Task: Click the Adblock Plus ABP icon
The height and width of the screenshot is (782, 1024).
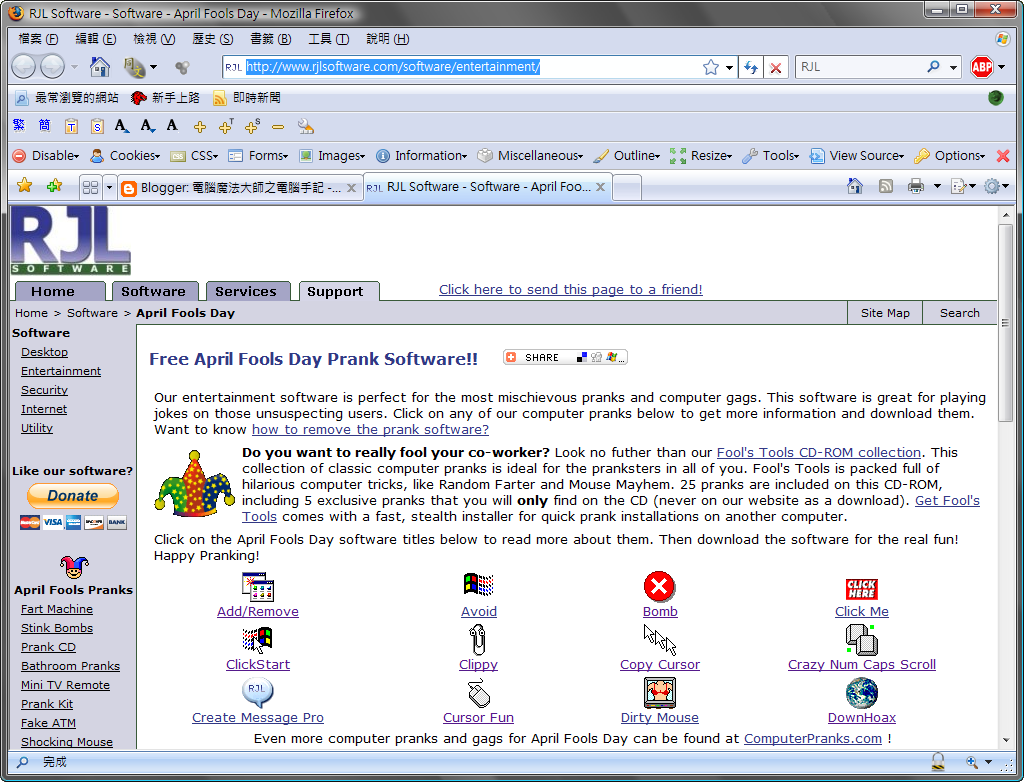Action: (982, 67)
